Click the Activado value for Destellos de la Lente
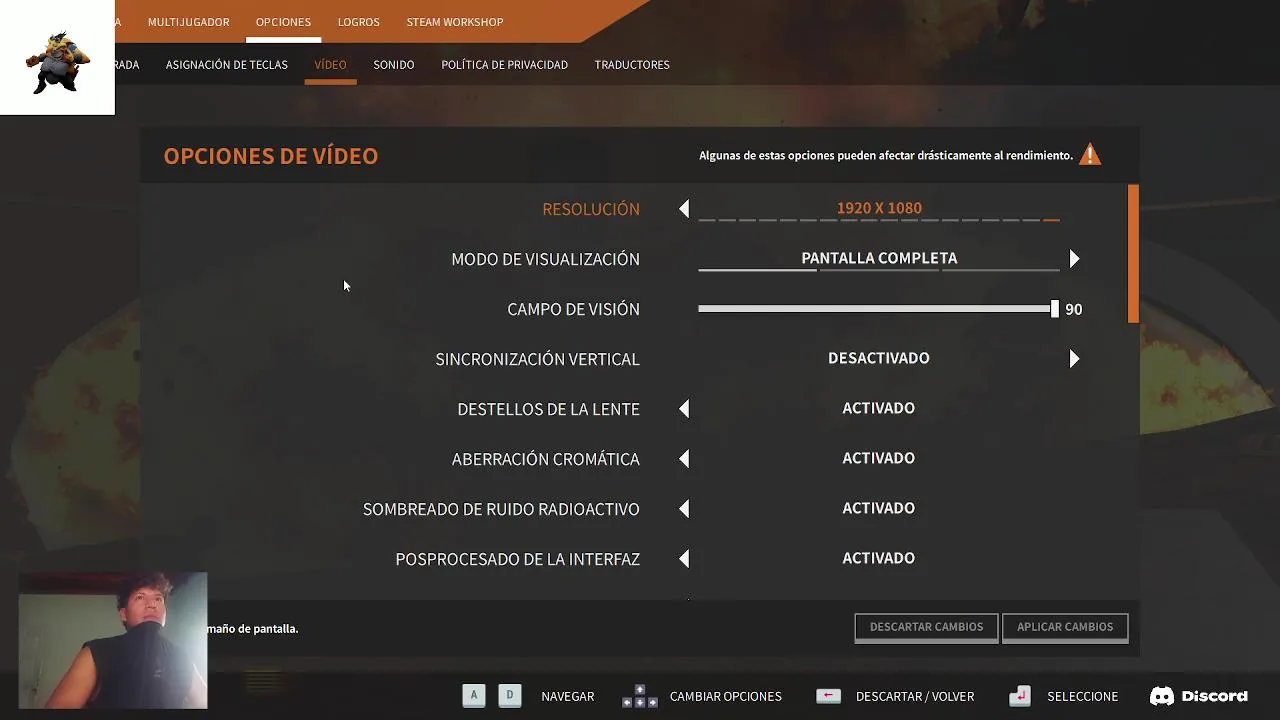The width and height of the screenshot is (1280, 720). (x=879, y=408)
